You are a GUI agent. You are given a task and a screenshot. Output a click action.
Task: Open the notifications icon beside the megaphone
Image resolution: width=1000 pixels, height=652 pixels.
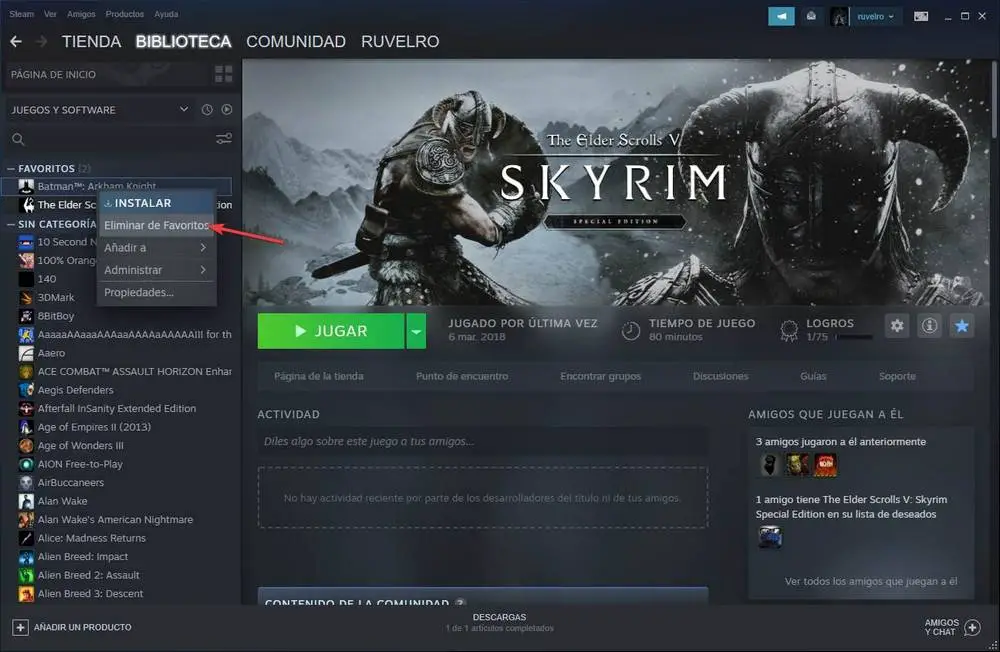(x=811, y=17)
